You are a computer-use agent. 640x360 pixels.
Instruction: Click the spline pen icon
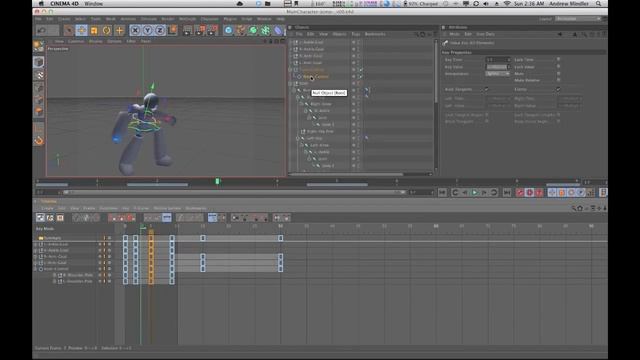(x=240, y=30)
